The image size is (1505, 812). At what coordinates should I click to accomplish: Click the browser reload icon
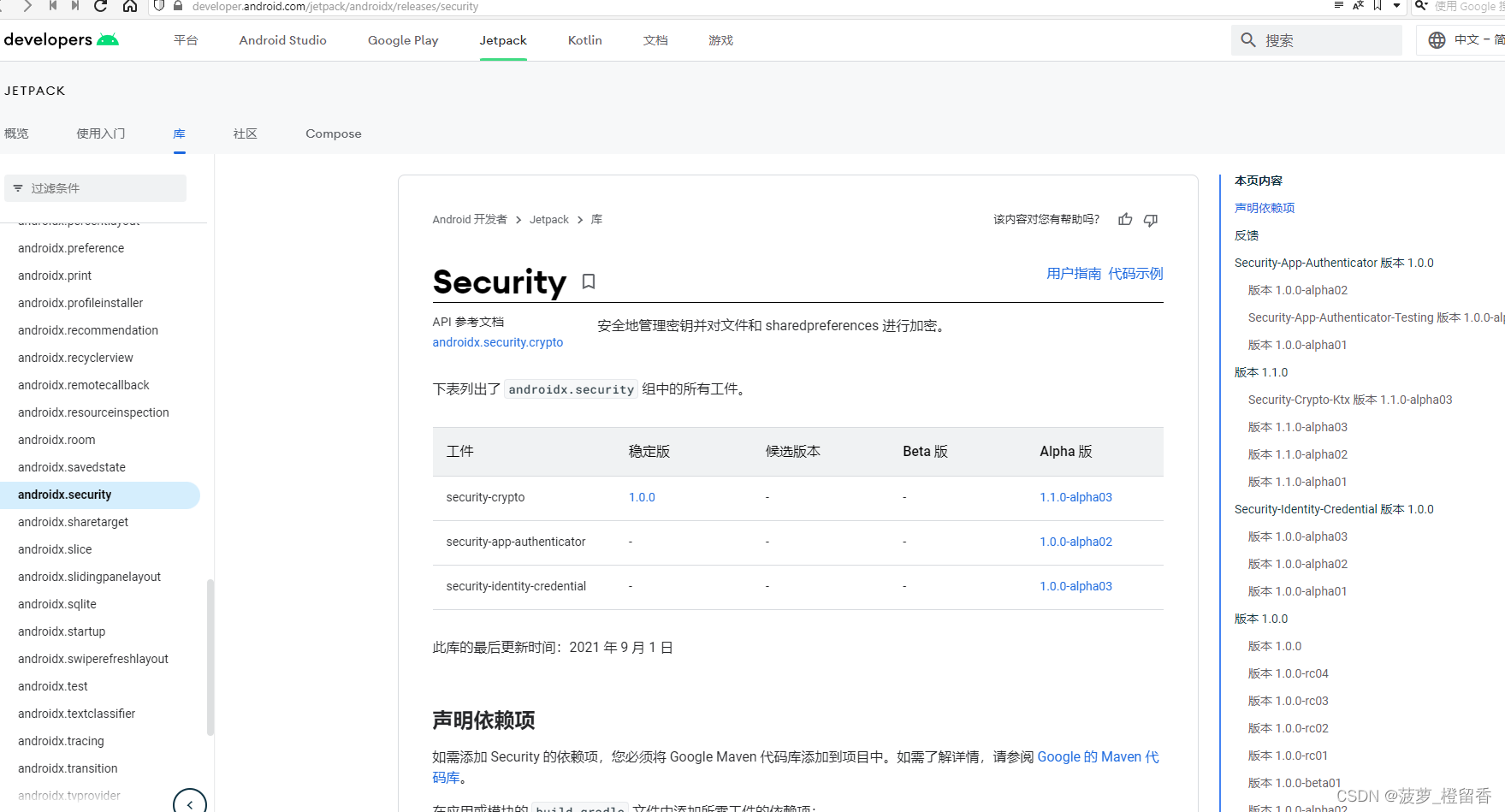pyautogui.click(x=101, y=6)
